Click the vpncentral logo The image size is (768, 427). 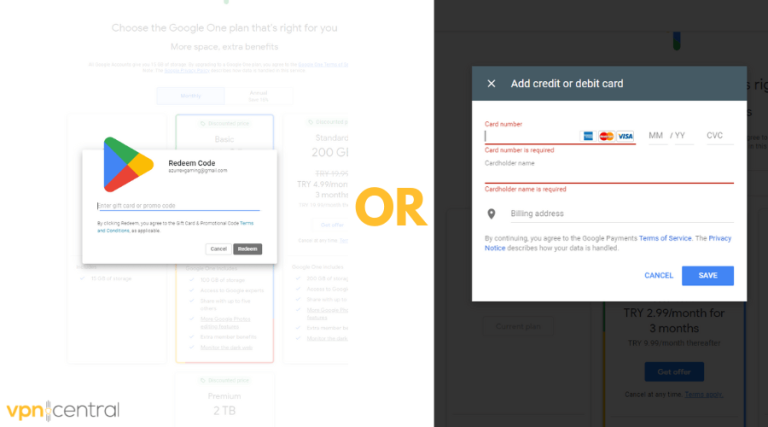coord(61,409)
